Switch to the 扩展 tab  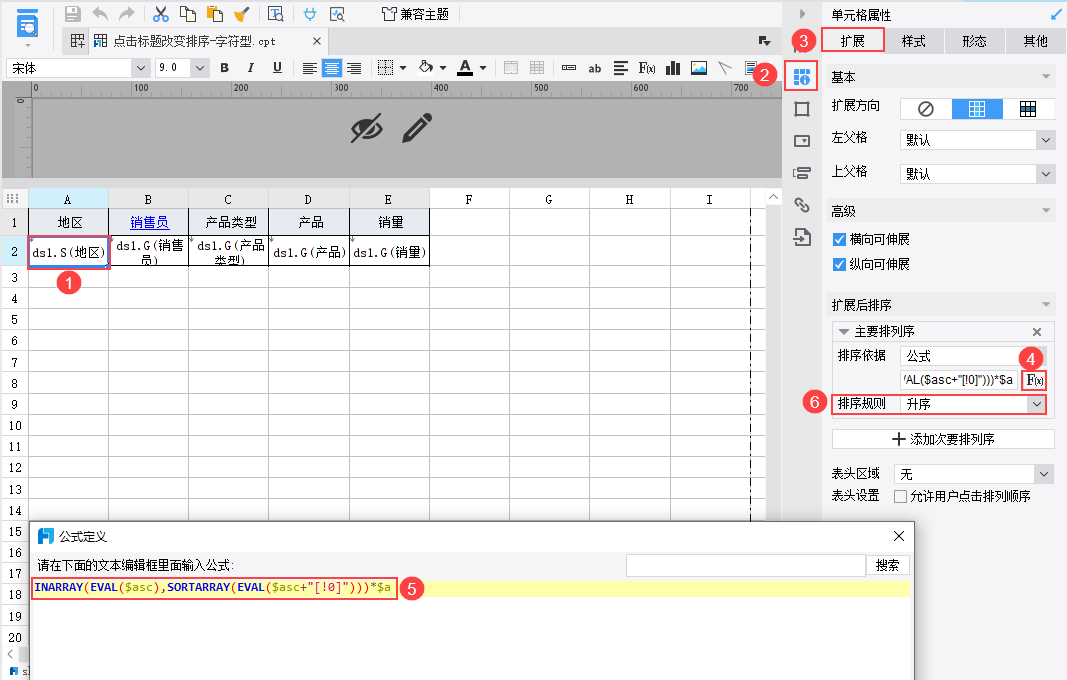pyautogui.click(x=853, y=41)
